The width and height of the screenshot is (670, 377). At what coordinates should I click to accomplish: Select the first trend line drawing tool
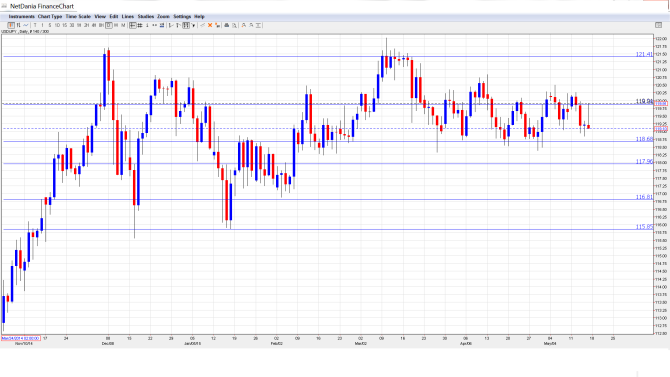[x=171, y=25]
